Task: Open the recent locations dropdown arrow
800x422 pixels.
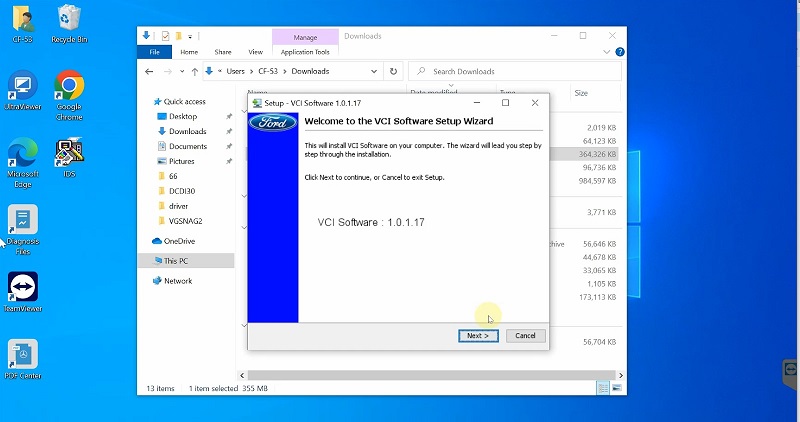Action: (179, 72)
